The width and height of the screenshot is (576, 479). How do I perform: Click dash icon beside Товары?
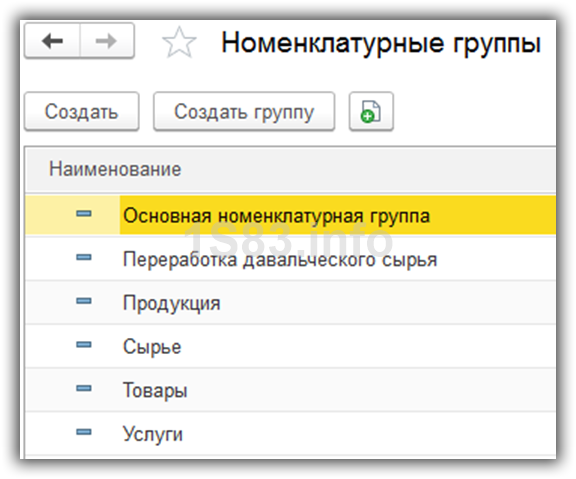click(x=84, y=388)
